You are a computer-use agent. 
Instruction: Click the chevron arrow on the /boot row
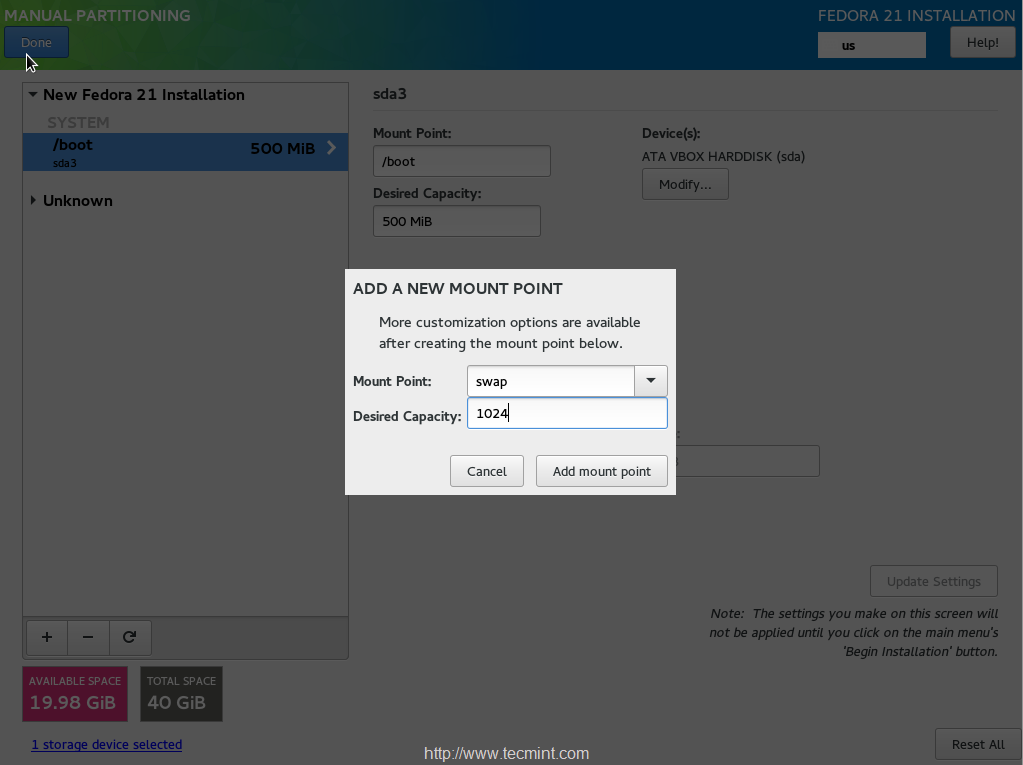coord(331,147)
